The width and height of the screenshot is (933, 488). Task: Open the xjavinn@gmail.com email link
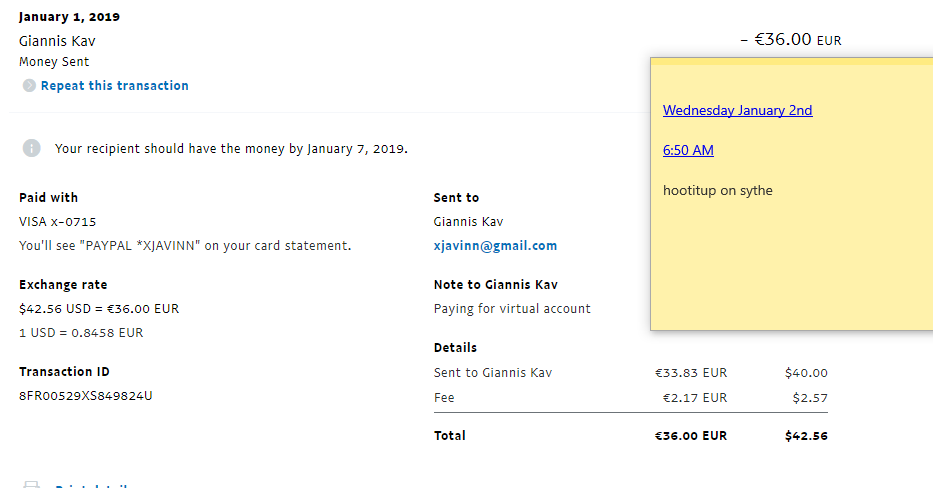click(x=495, y=246)
